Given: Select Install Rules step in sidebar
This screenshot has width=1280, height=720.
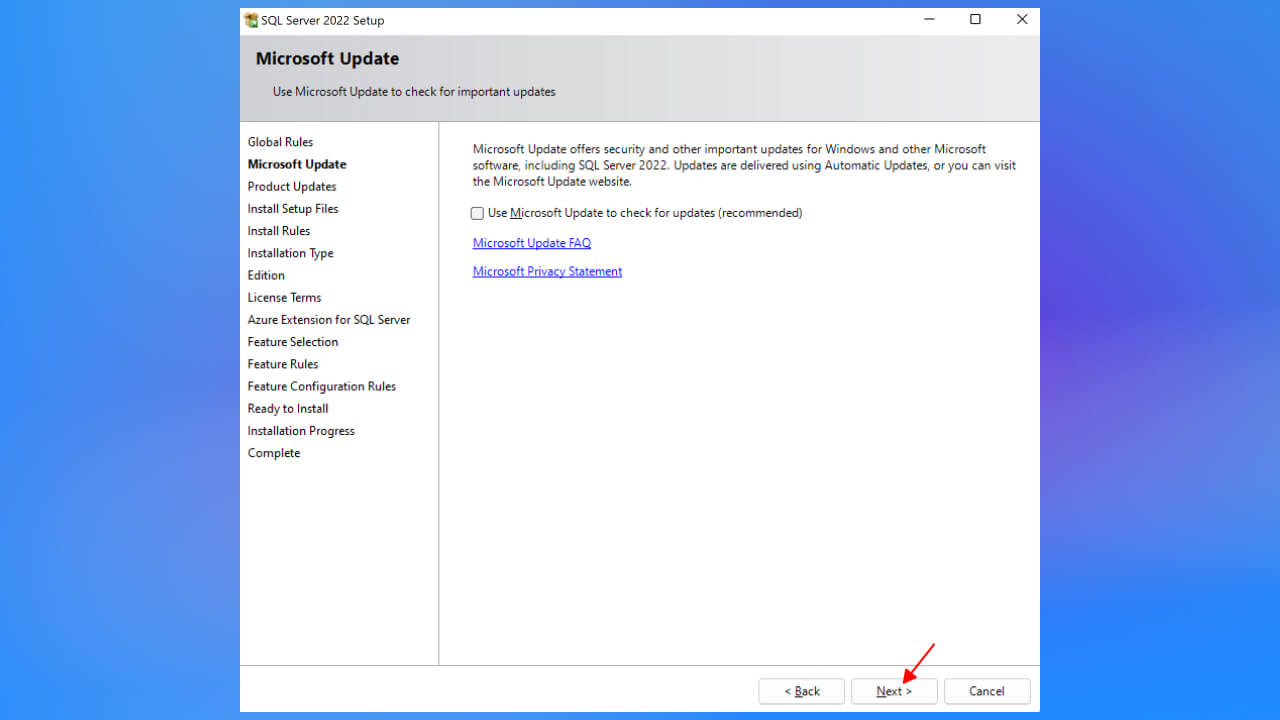Looking at the screenshot, I should [x=279, y=231].
